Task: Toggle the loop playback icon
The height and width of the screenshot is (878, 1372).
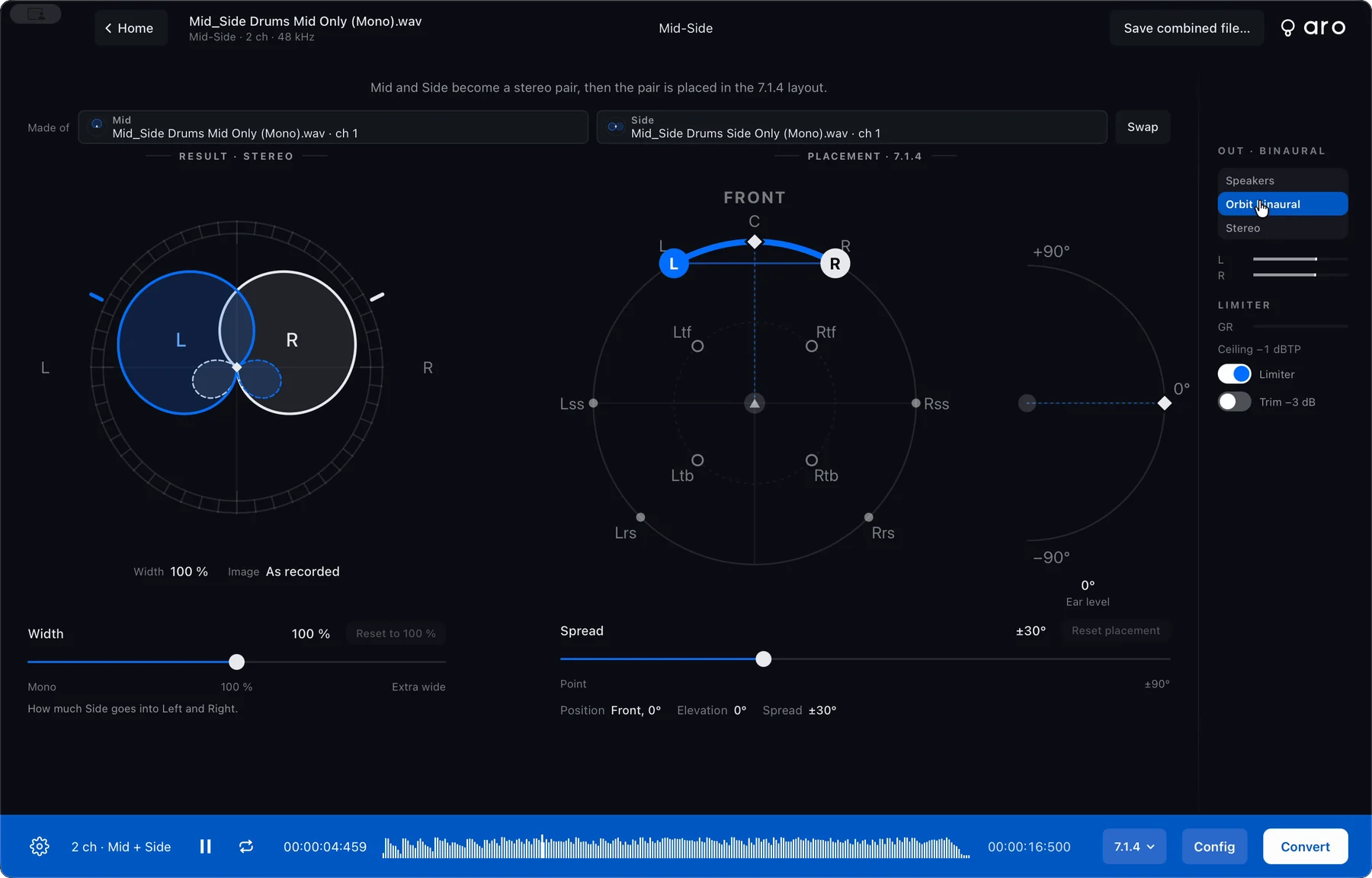Action: (x=246, y=847)
